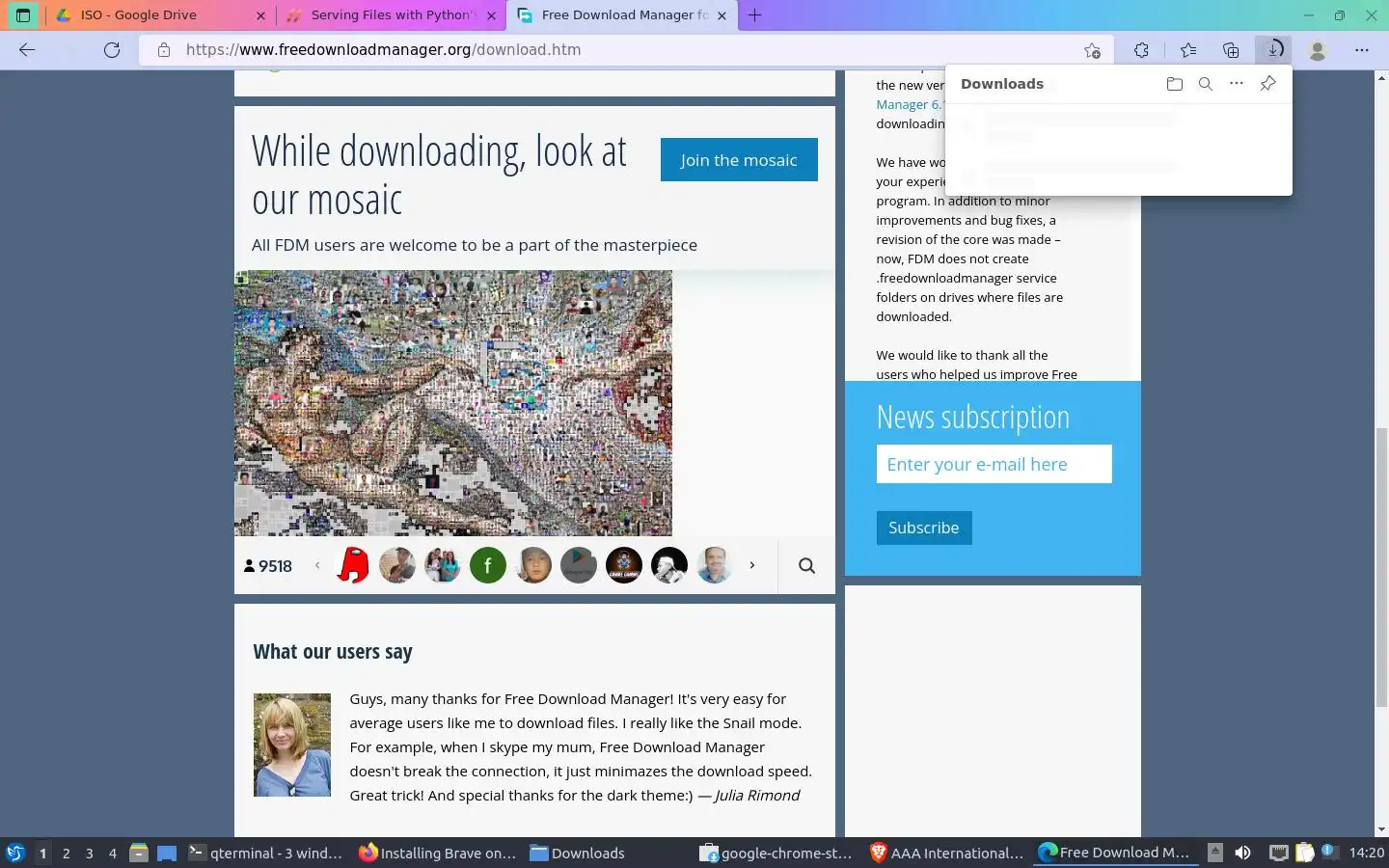Close the Serving Files with Python tab

tap(491, 15)
